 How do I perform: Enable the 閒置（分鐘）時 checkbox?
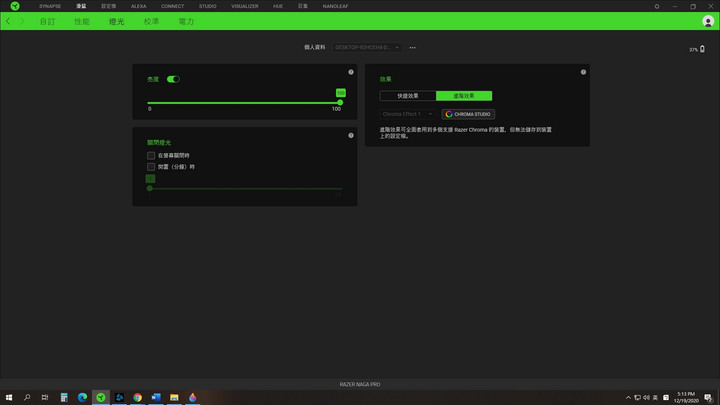pyautogui.click(x=151, y=167)
